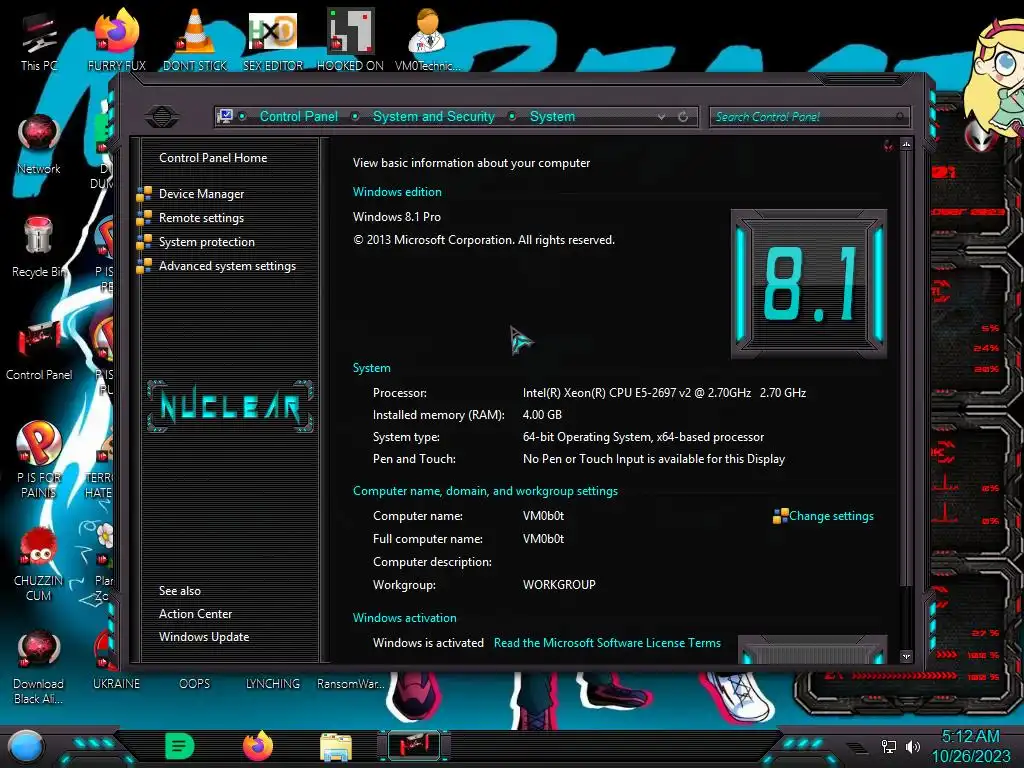Go to Control Panel breadcrumb

tap(298, 116)
